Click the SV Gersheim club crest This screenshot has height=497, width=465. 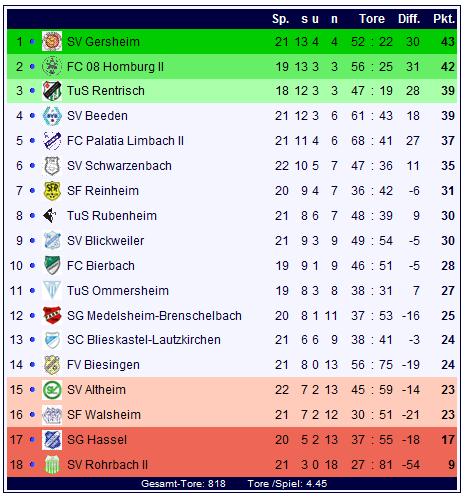click(52, 41)
